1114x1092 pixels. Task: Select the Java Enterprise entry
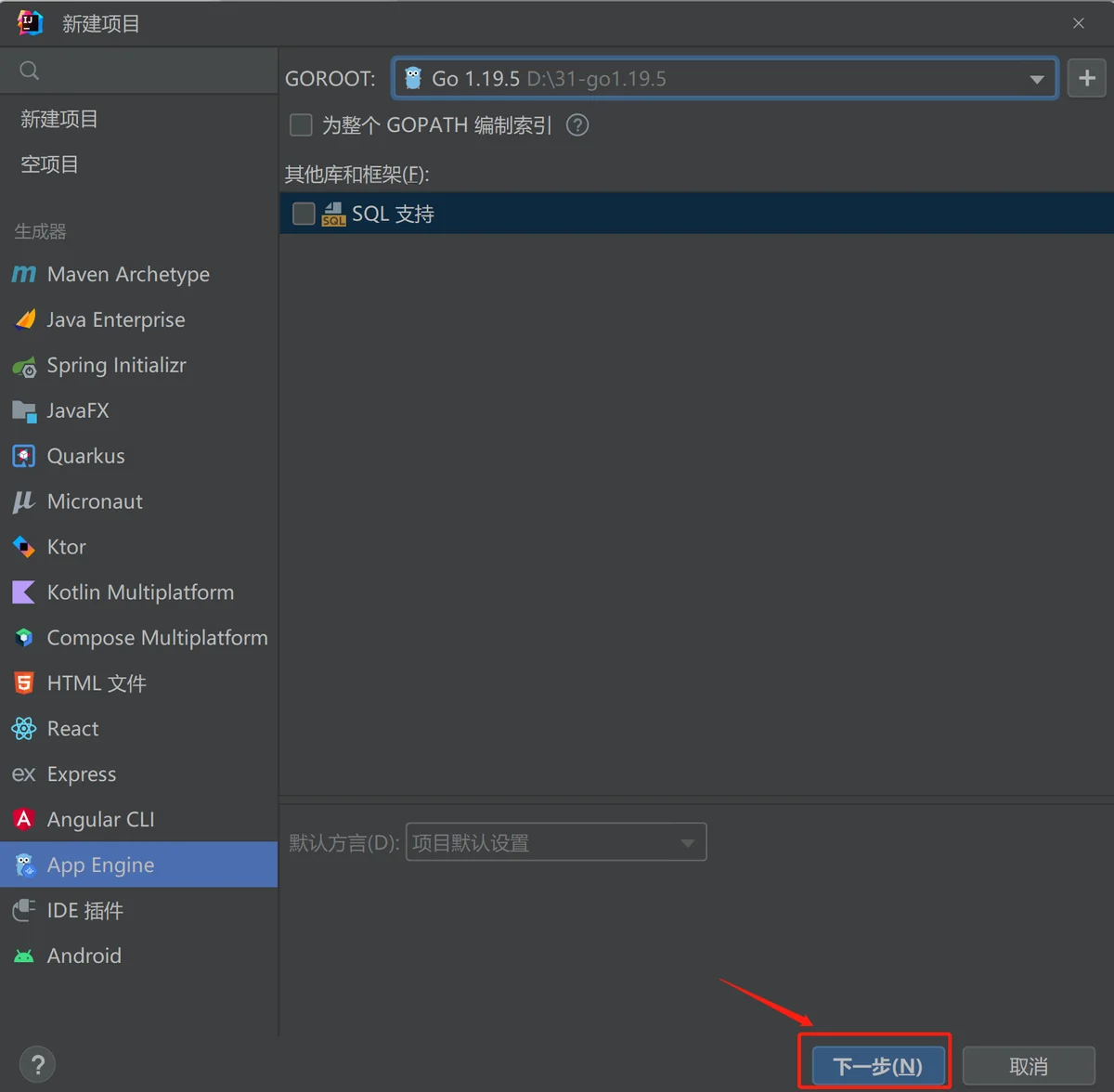[139, 319]
